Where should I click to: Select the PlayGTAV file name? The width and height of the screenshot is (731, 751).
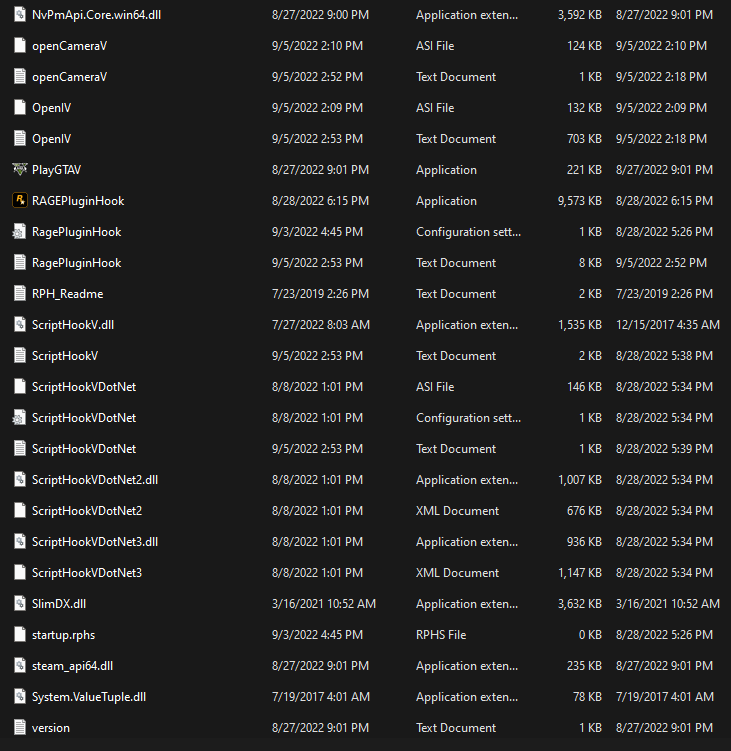pyautogui.click(x=57, y=170)
